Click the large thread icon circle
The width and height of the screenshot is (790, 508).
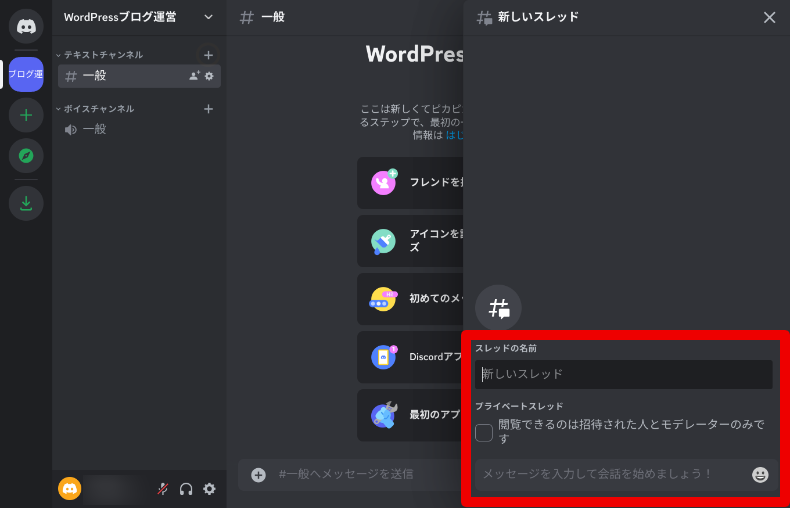498,308
